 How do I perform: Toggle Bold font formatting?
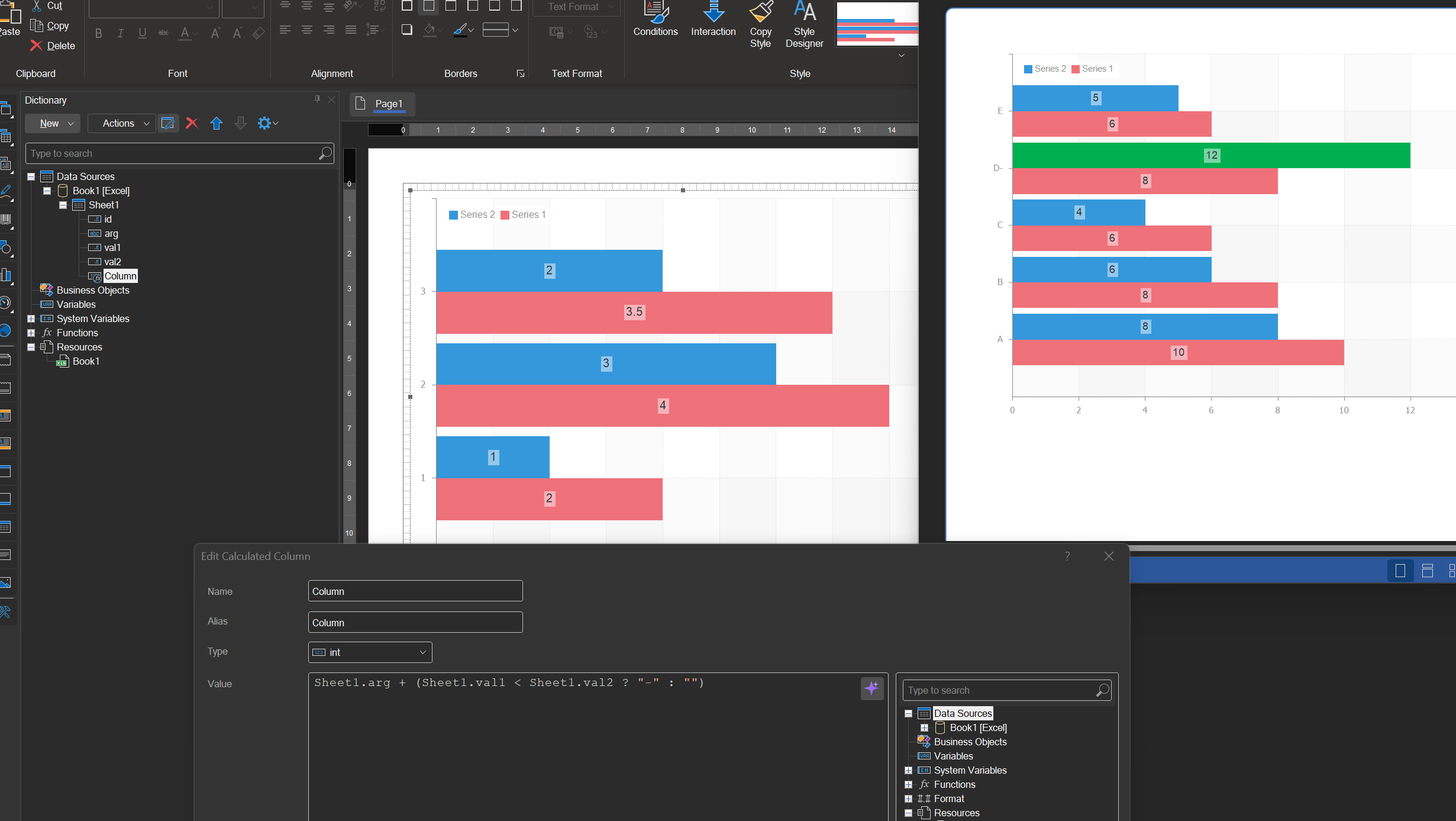coord(99,33)
